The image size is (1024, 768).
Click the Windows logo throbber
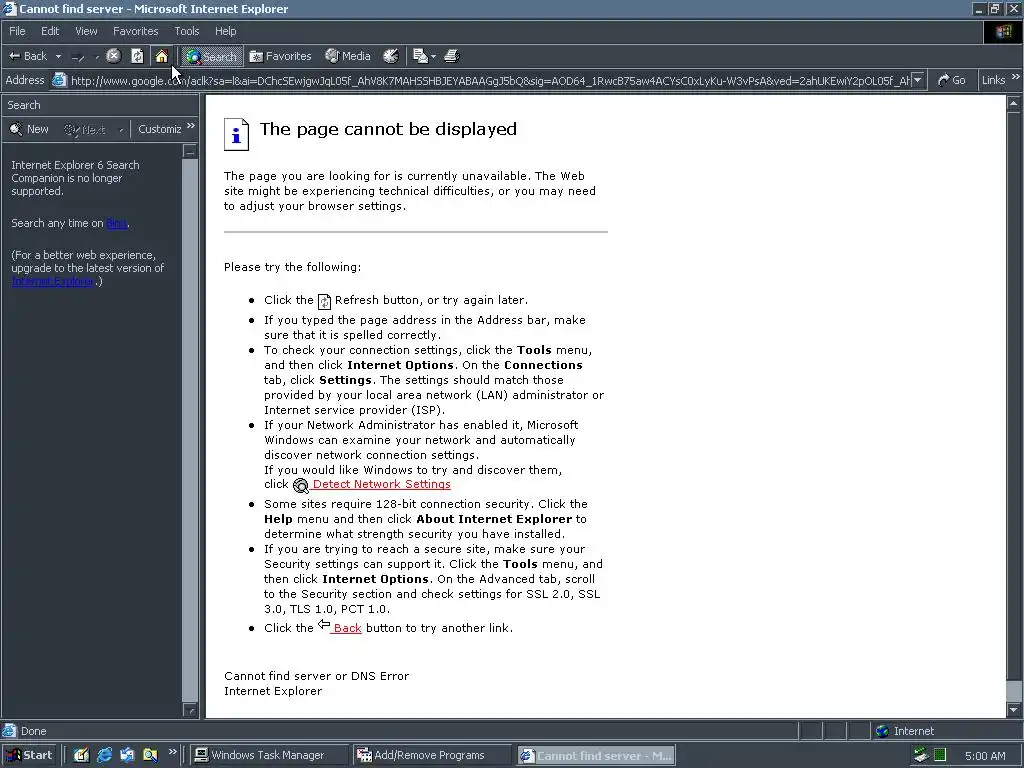pyautogui.click(x=1004, y=31)
